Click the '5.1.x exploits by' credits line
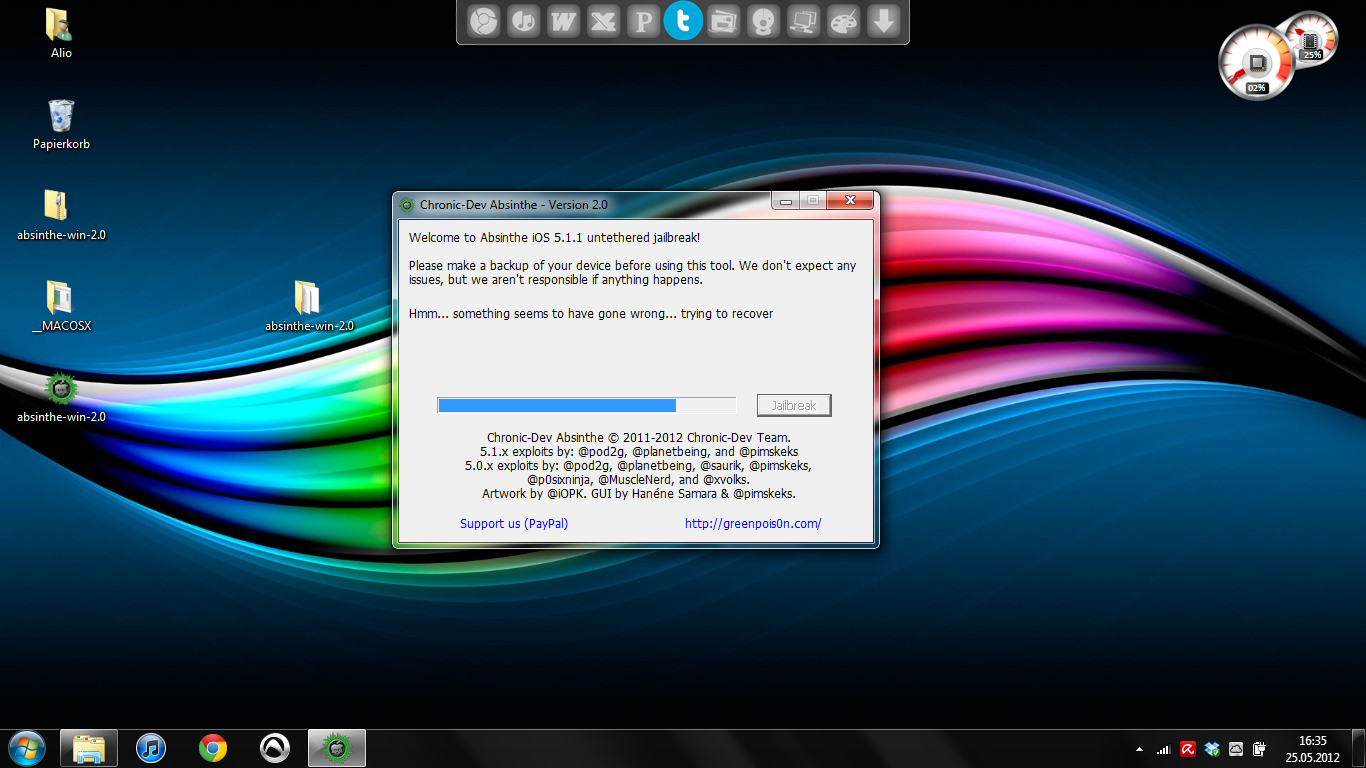The width and height of the screenshot is (1366, 768). tap(639, 452)
